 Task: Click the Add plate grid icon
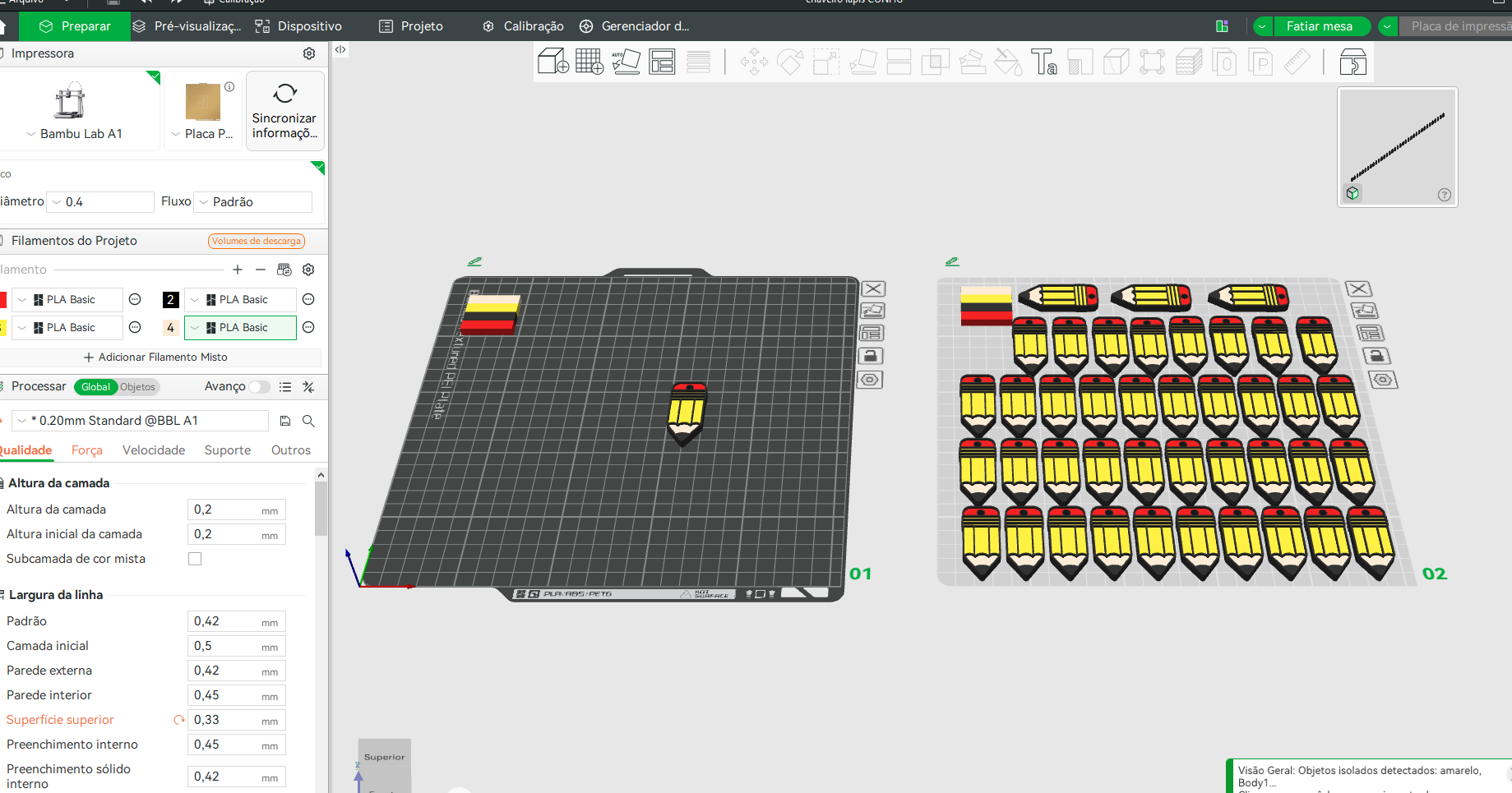(x=590, y=62)
